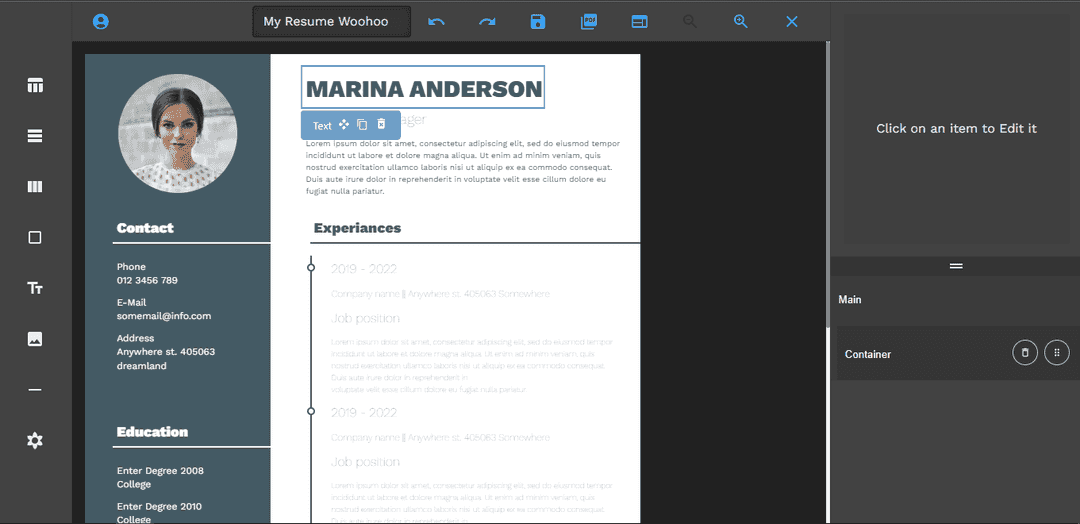Image resolution: width=1080 pixels, height=524 pixels.
Task: Select the MARINA ANDERSON heading
Action: [x=423, y=87]
